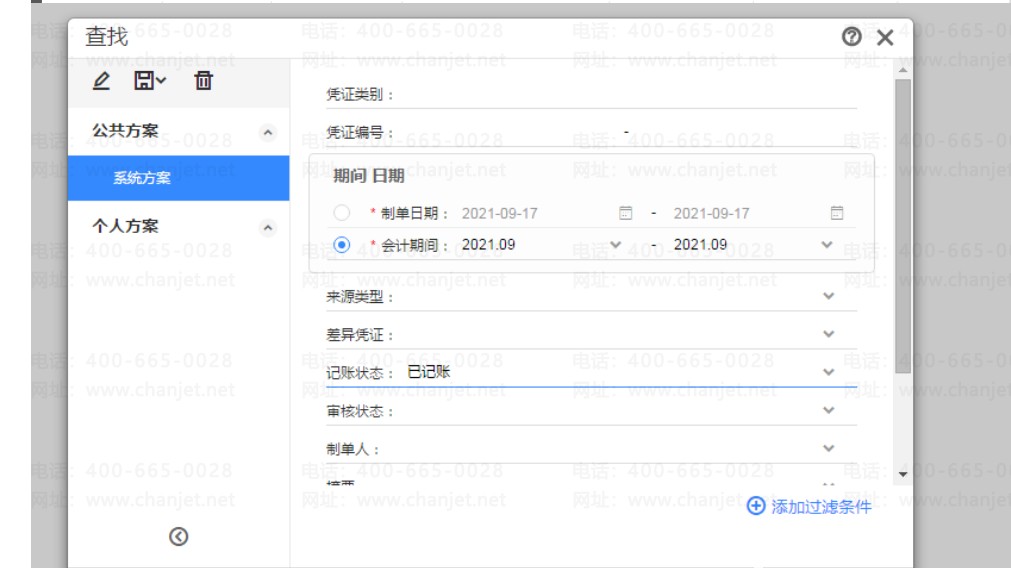Click the 已记账 value in 记账状态
This screenshot has height=568, width=1011.
tap(429, 372)
